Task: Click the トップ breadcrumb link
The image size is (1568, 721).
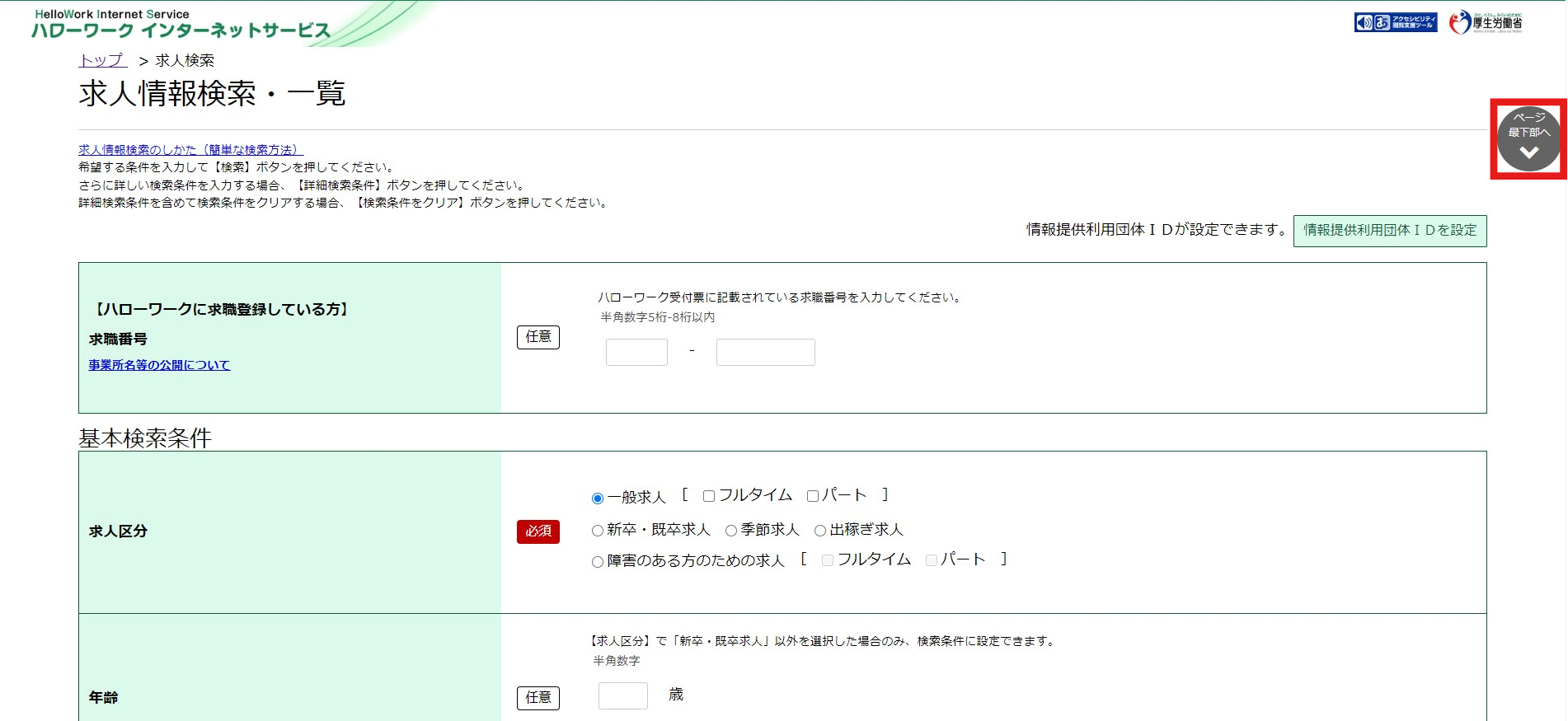Action: point(102,60)
